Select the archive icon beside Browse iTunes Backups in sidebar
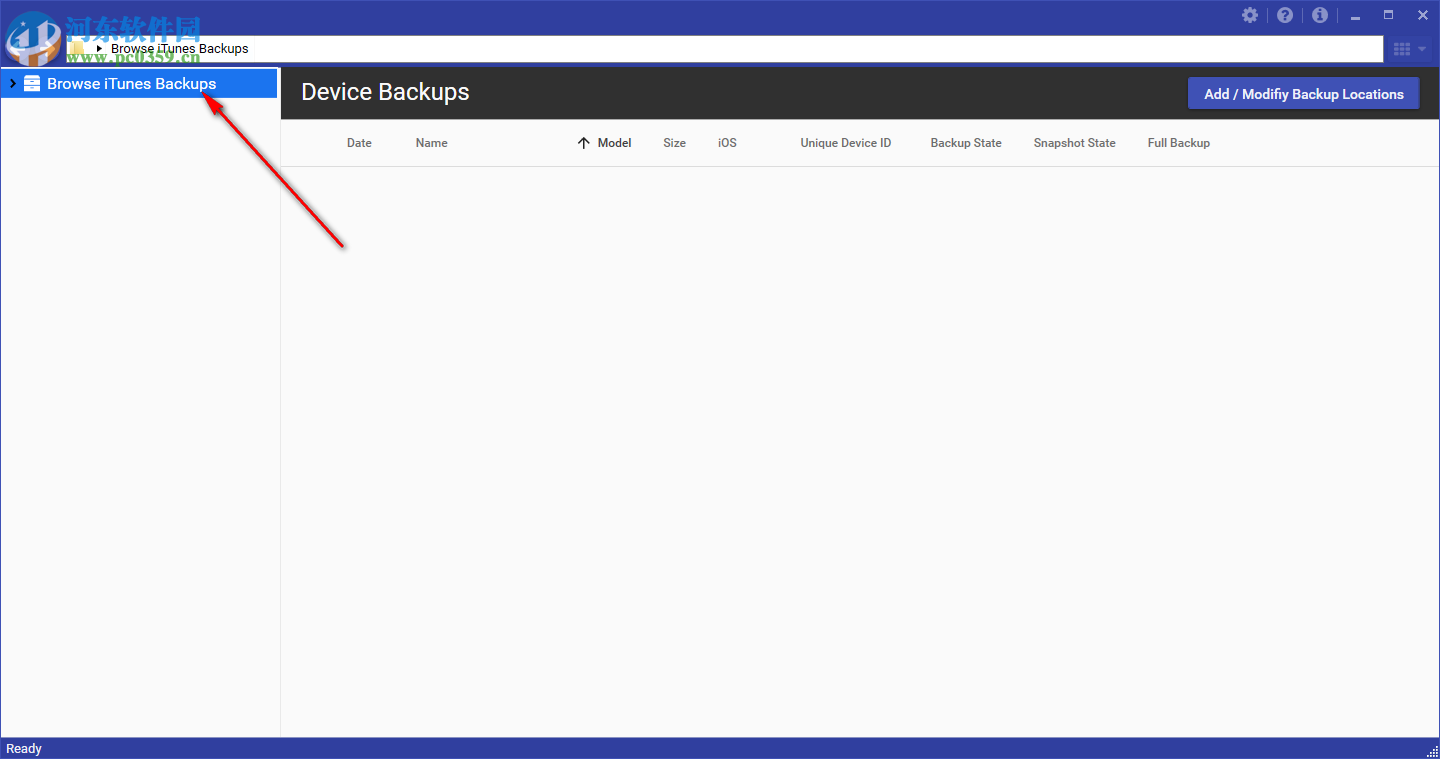The image size is (1440, 759). (32, 84)
